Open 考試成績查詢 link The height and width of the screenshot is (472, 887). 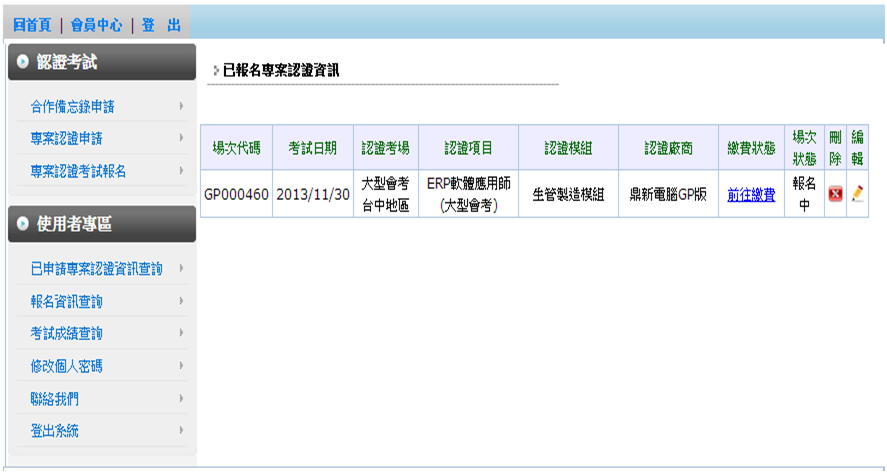(67, 333)
